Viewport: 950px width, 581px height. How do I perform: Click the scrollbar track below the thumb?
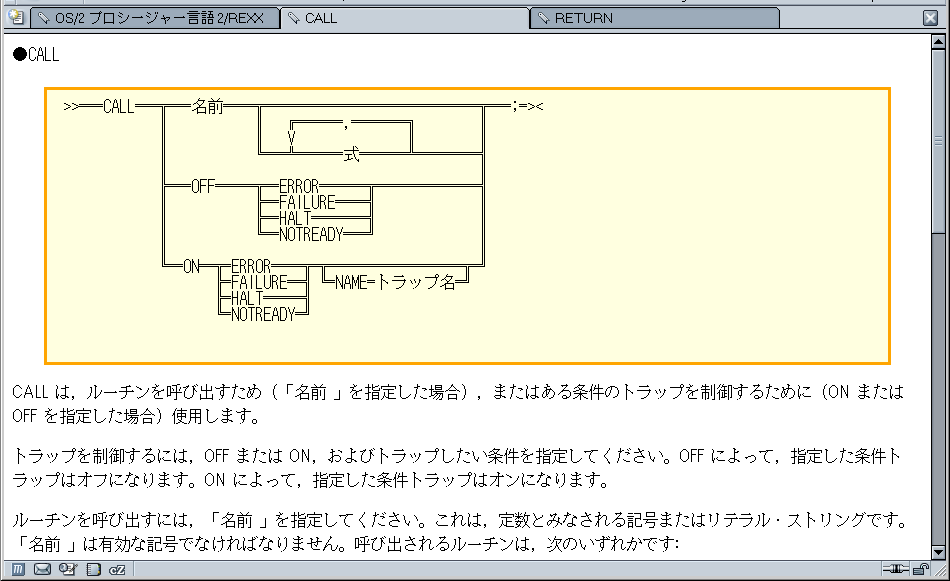tap(939, 400)
